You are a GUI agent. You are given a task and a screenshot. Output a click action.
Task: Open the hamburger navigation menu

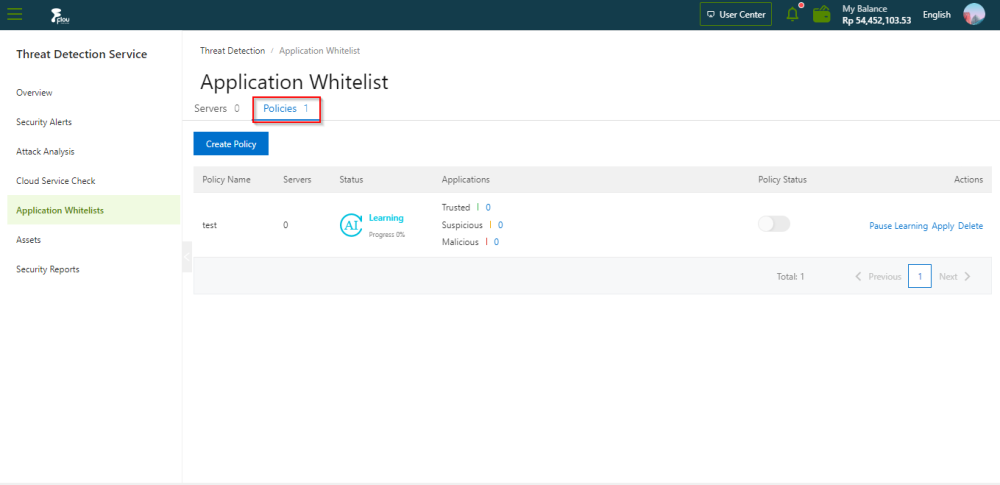point(15,14)
